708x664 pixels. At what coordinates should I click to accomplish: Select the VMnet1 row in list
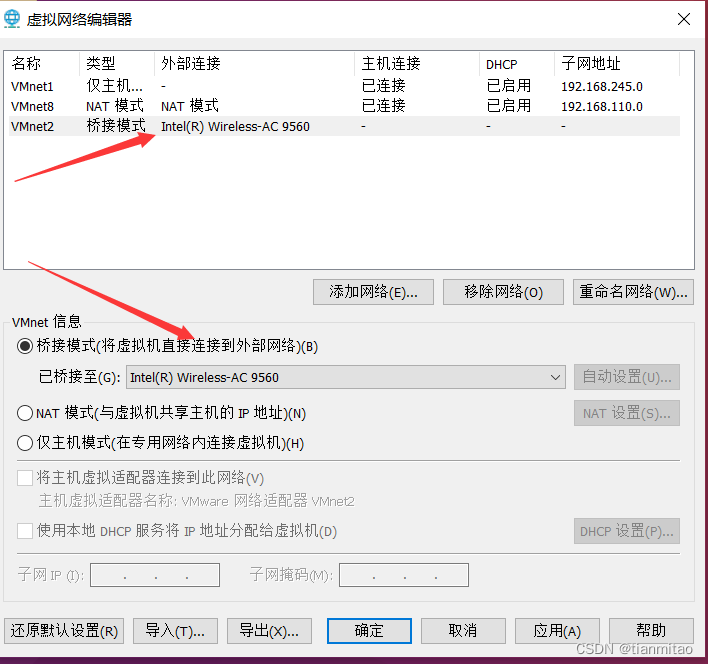coord(33,86)
